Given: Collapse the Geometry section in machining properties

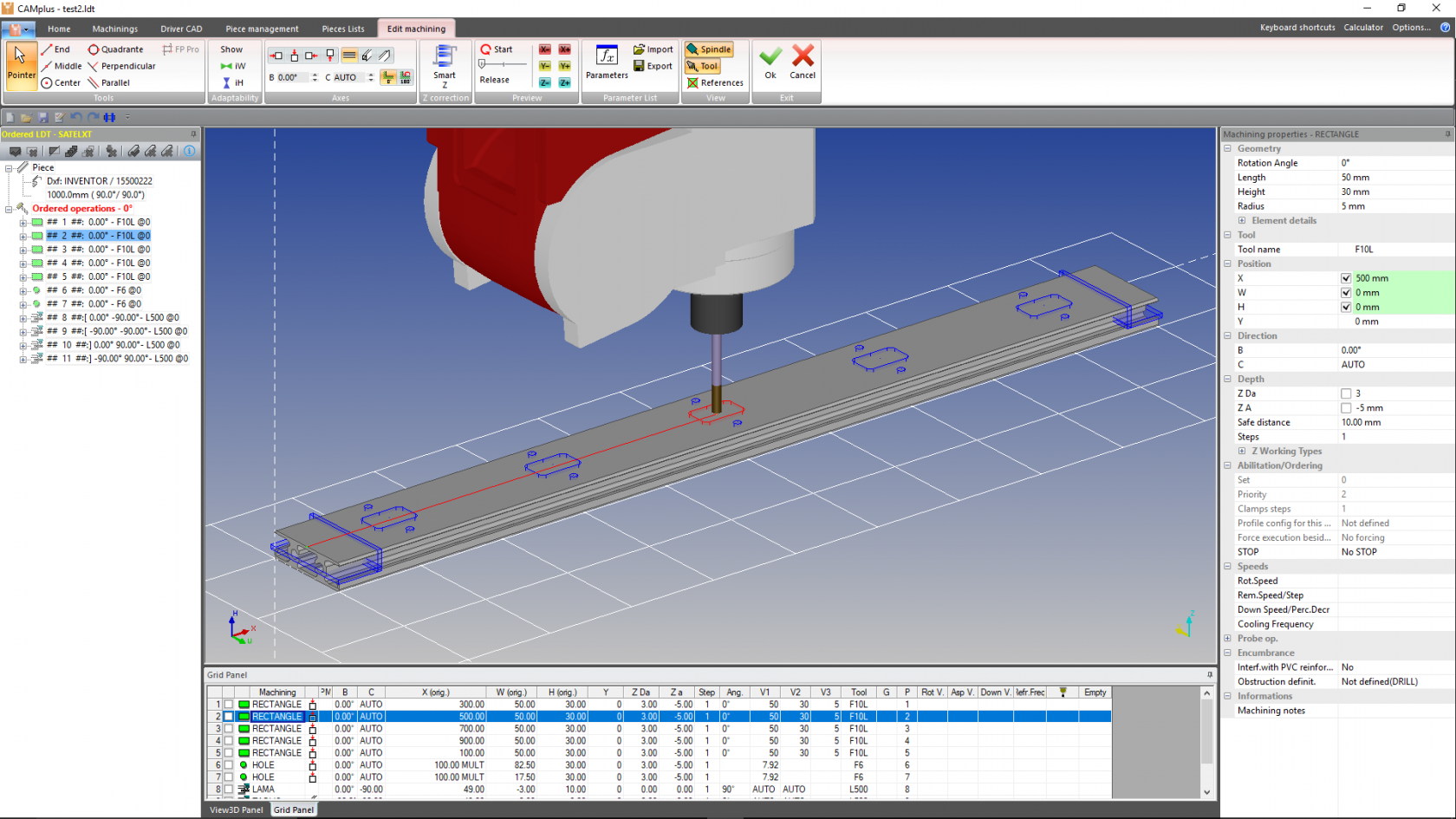Looking at the screenshot, I should [1228, 148].
